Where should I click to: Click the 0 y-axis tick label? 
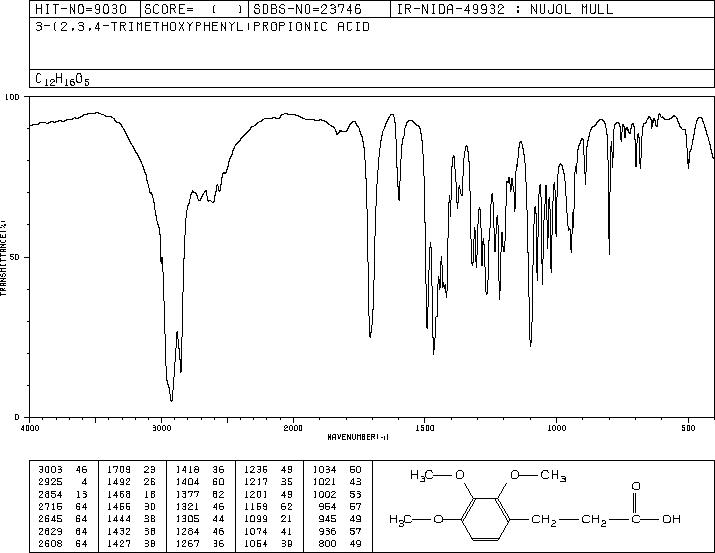[x=17, y=417]
